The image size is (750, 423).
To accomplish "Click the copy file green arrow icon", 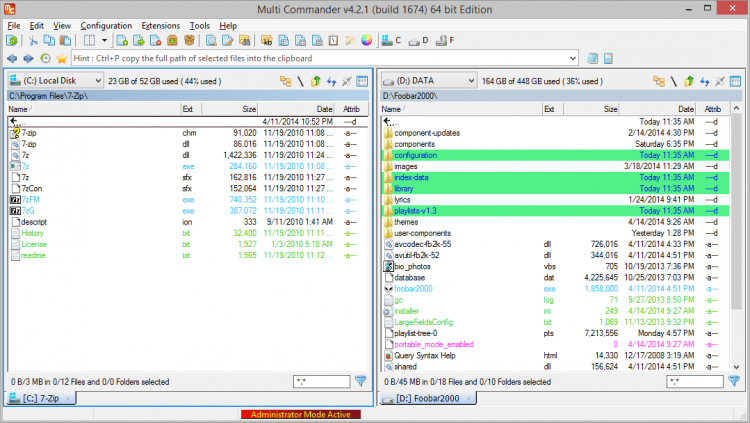I will click(139, 41).
